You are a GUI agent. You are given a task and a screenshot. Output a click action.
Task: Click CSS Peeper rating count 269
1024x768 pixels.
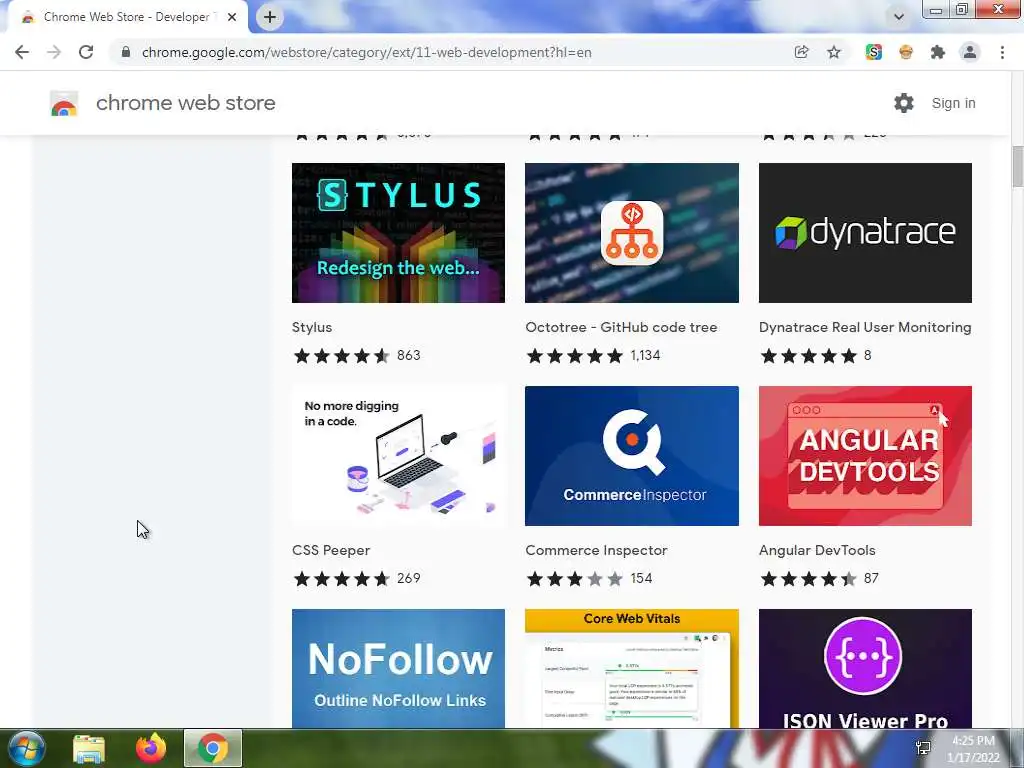(408, 578)
